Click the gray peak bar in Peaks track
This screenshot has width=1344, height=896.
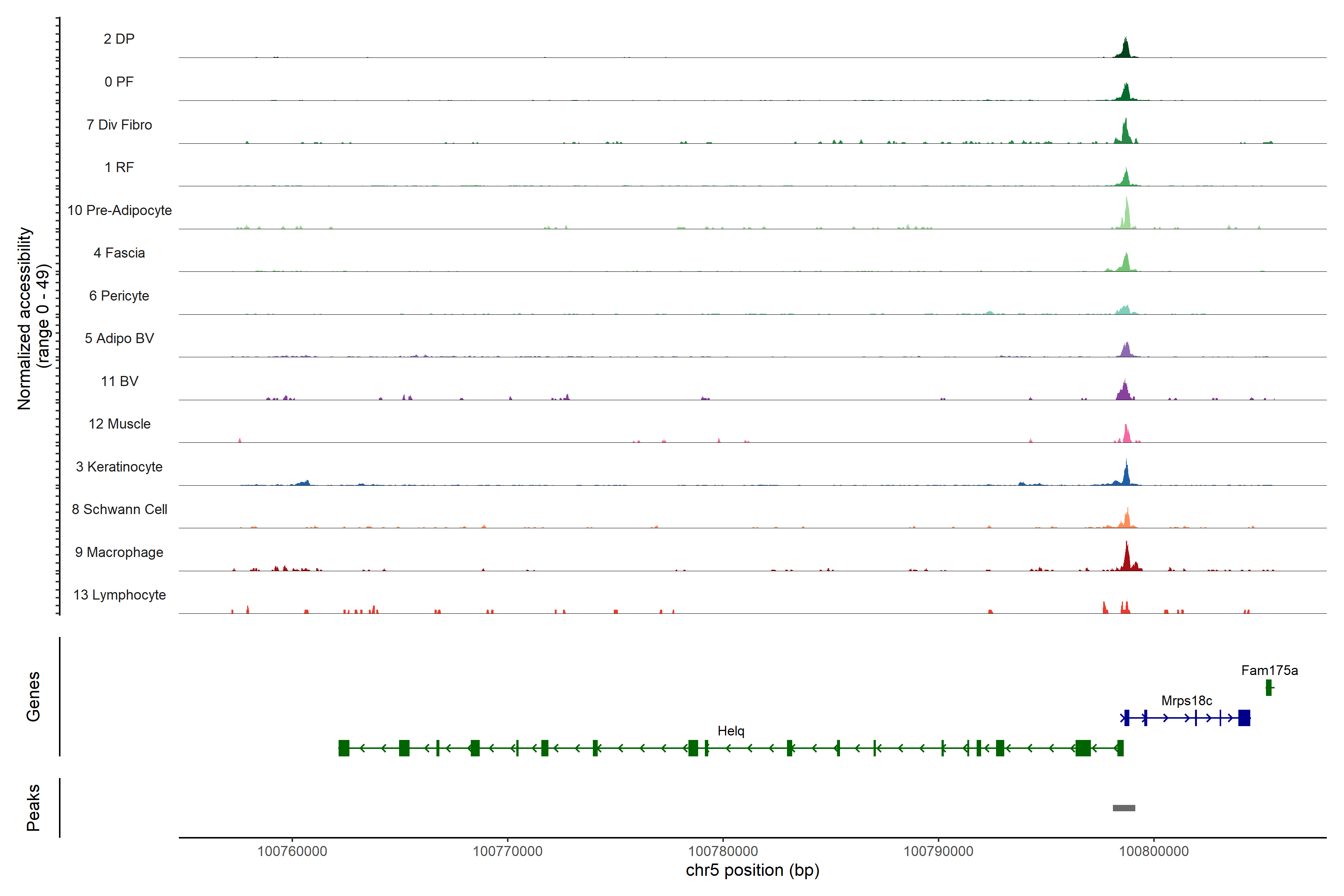point(1123,808)
